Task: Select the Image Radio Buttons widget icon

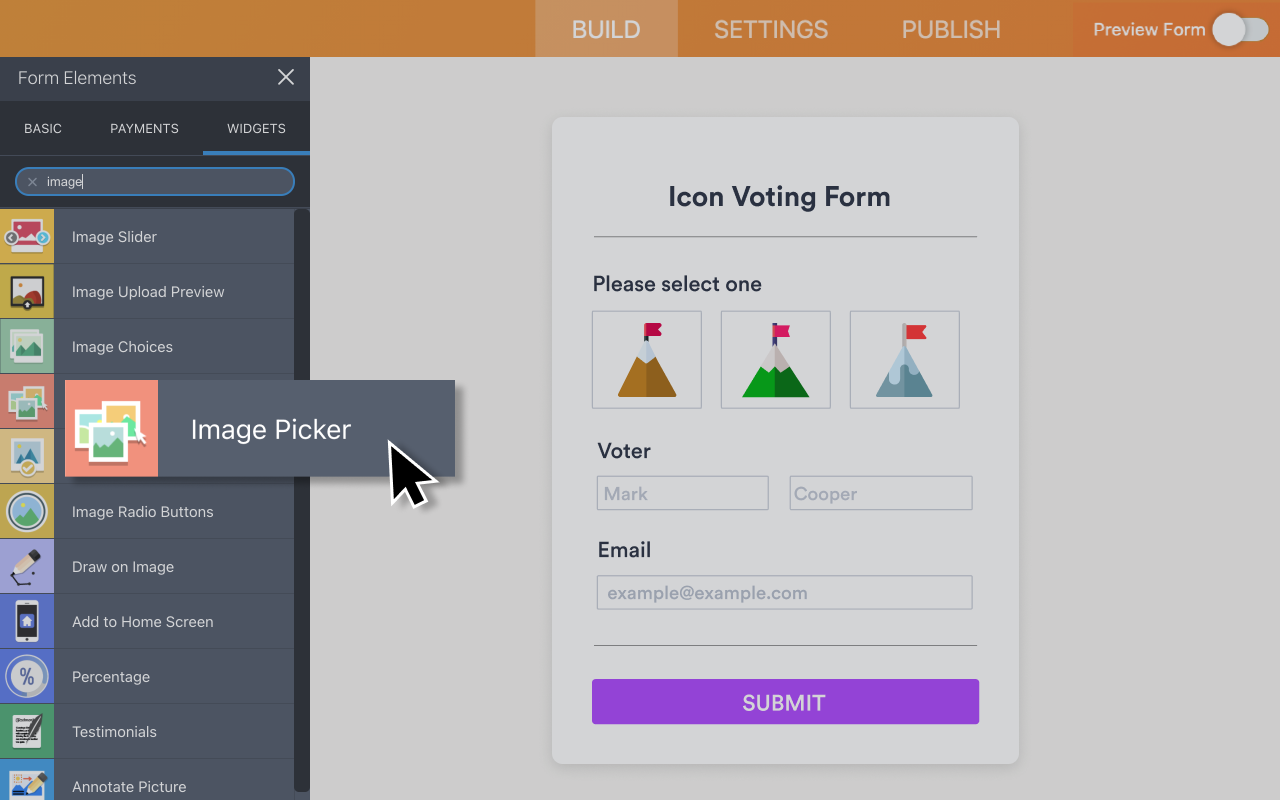Action: pyautogui.click(x=27, y=511)
